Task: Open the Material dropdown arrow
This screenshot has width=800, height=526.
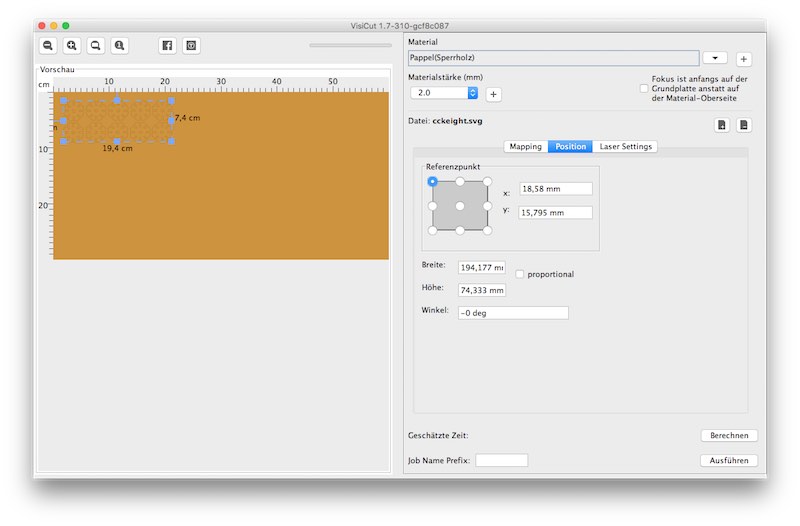Action: 715,58
